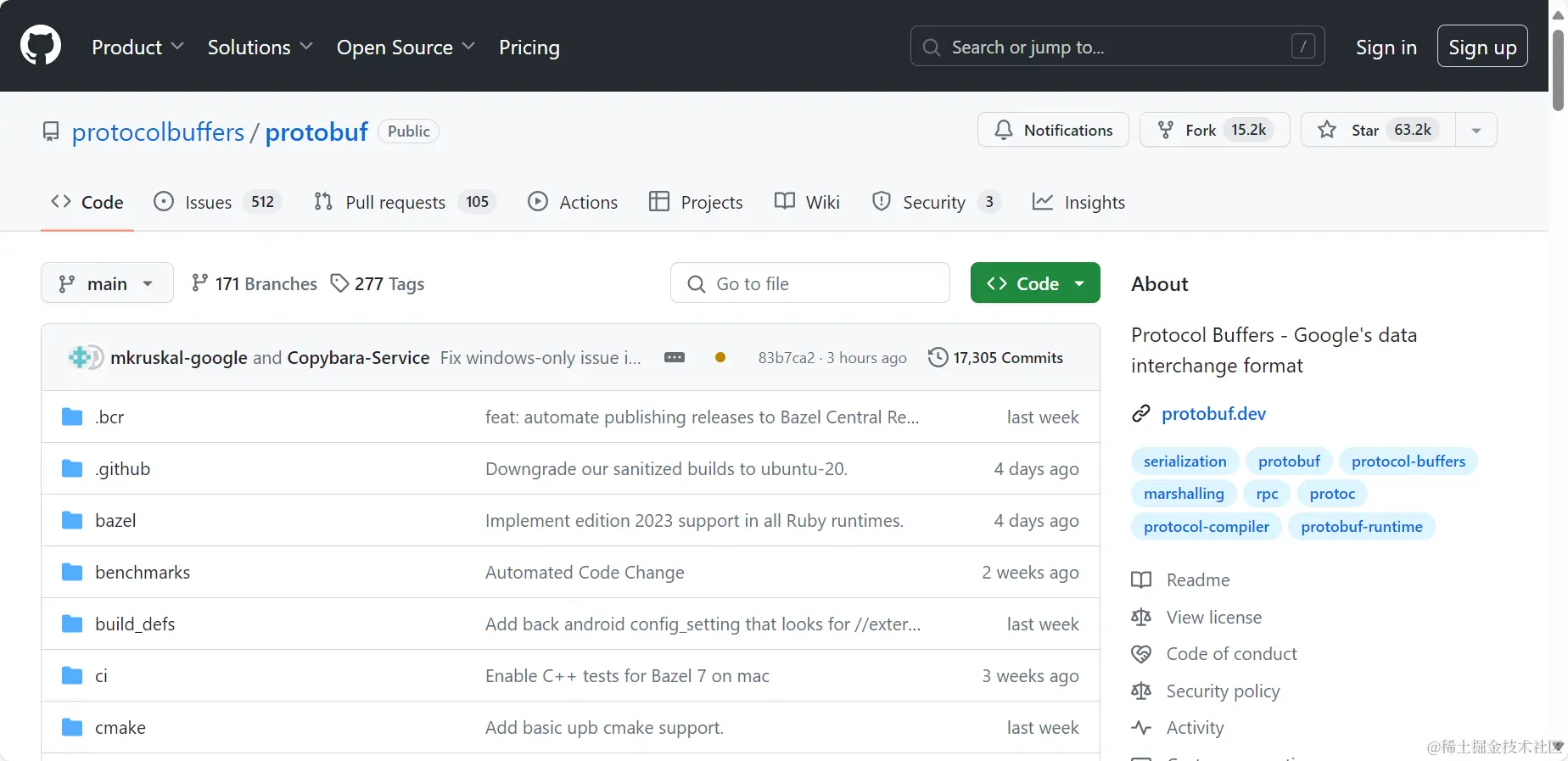Click the pulse icon beside Activity
The image size is (1568, 761).
(x=1141, y=727)
